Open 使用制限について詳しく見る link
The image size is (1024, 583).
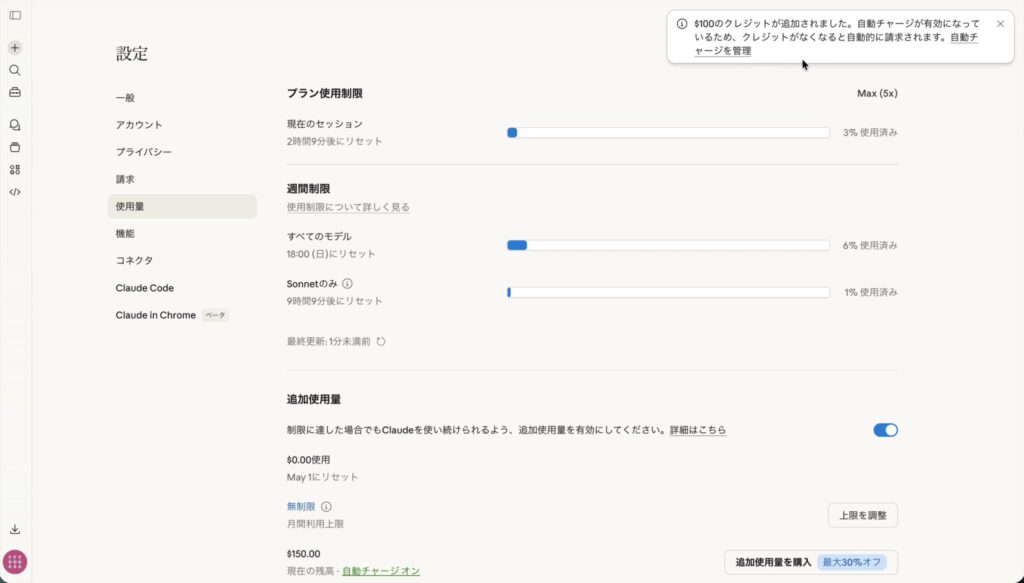pos(348,207)
